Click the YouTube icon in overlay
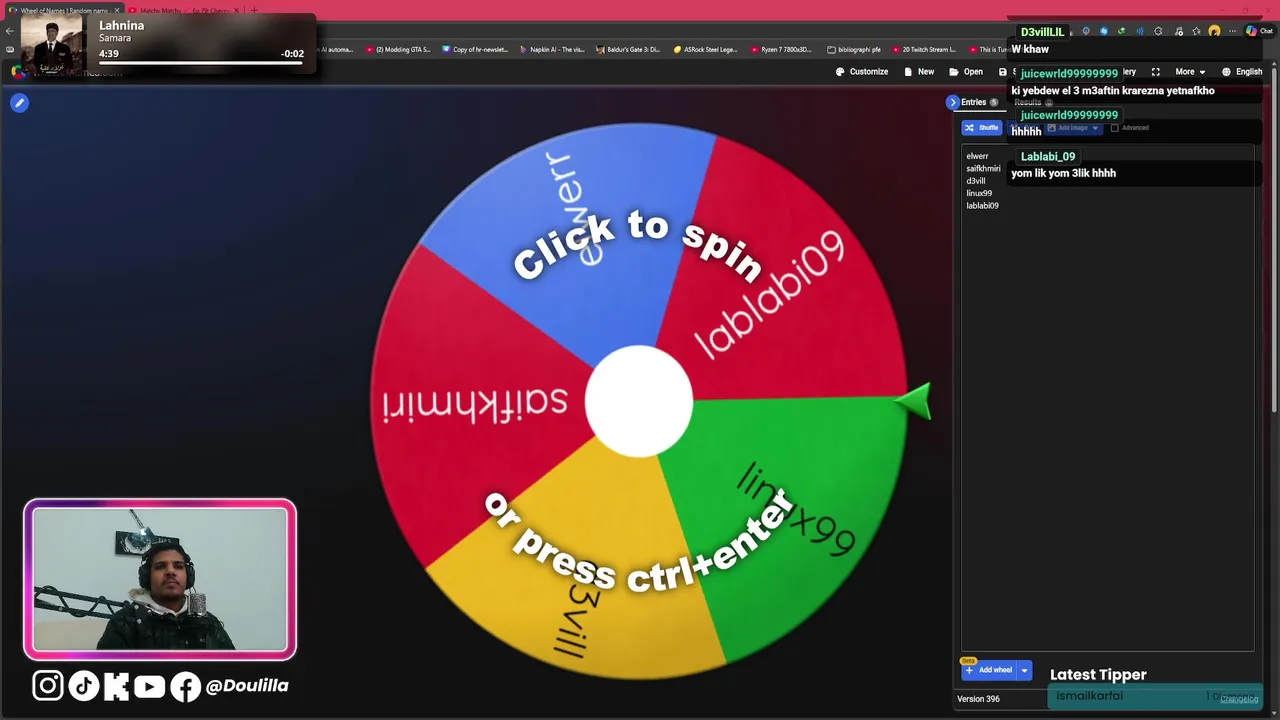 [x=149, y=686]
